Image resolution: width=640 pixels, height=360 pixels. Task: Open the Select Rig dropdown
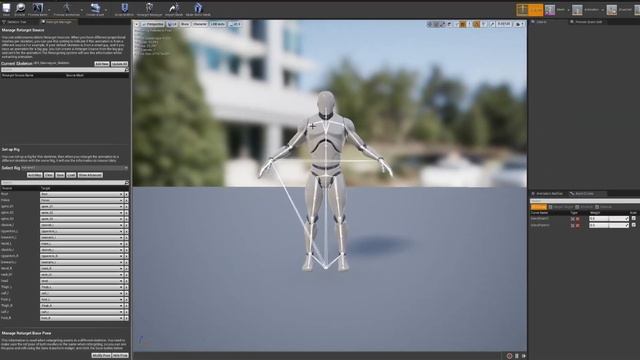(75, 168)
